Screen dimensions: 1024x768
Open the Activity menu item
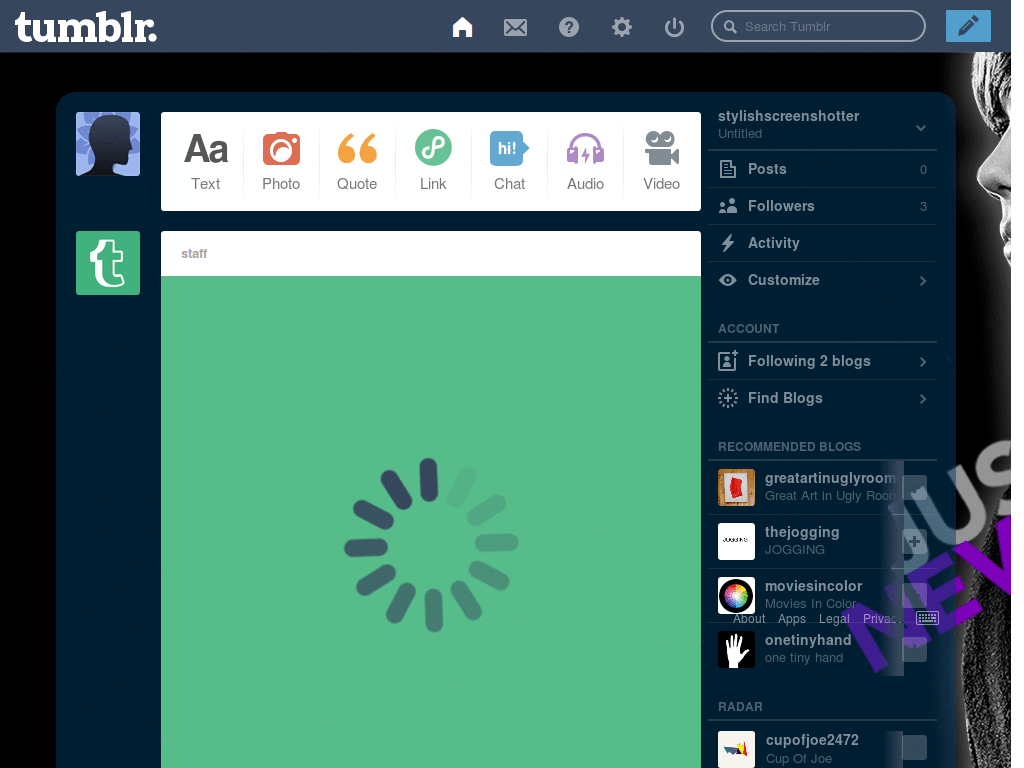(x=773, y=243)
